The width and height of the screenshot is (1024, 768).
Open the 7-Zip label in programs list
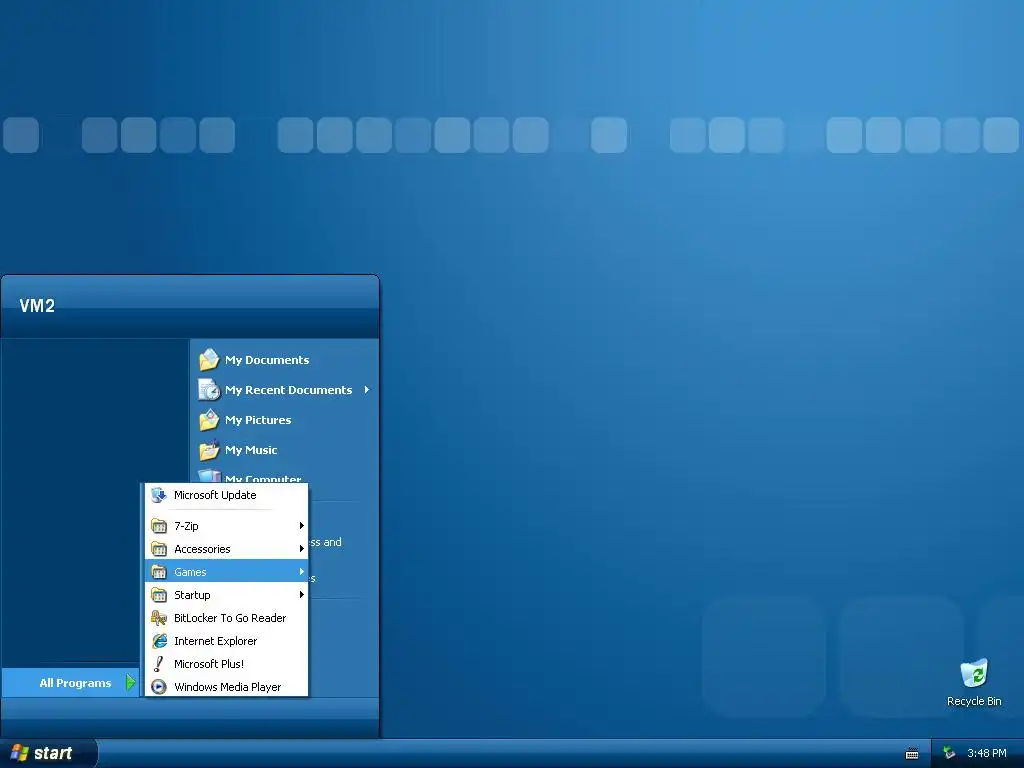[x=186, y=526]
